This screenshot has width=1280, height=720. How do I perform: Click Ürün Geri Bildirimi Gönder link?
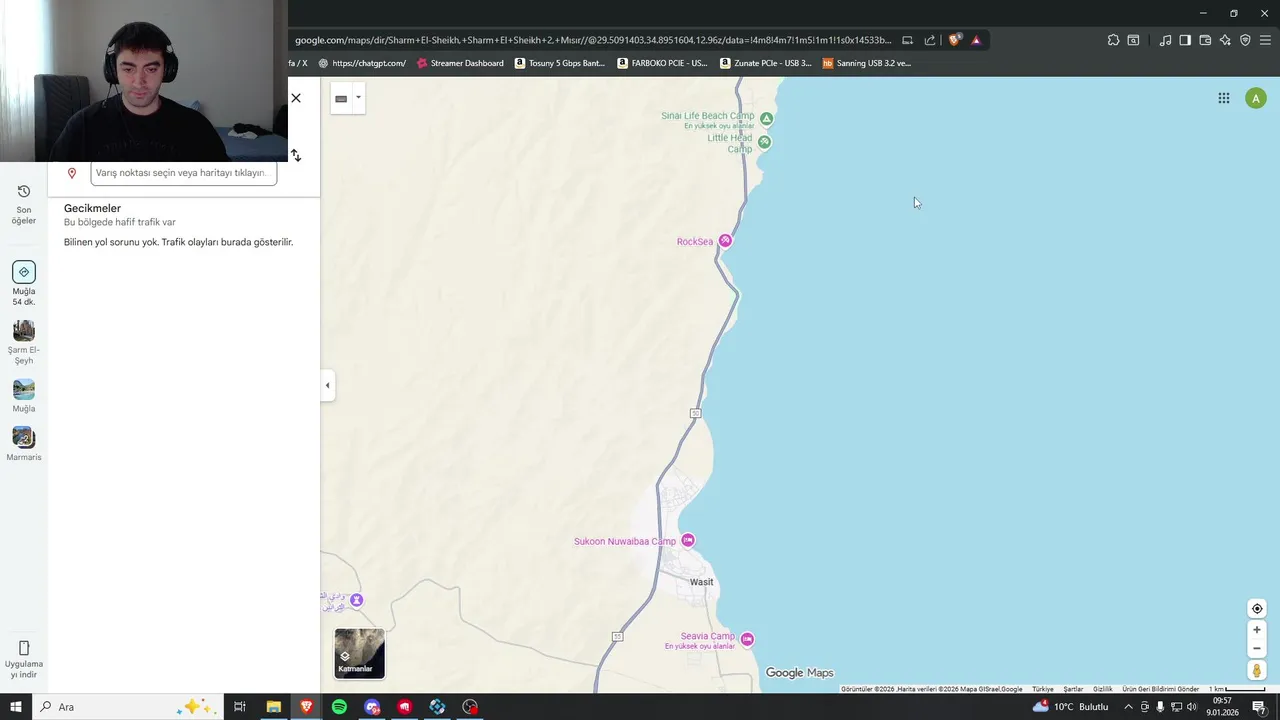pyautogui.click(x=1160, y=689)
